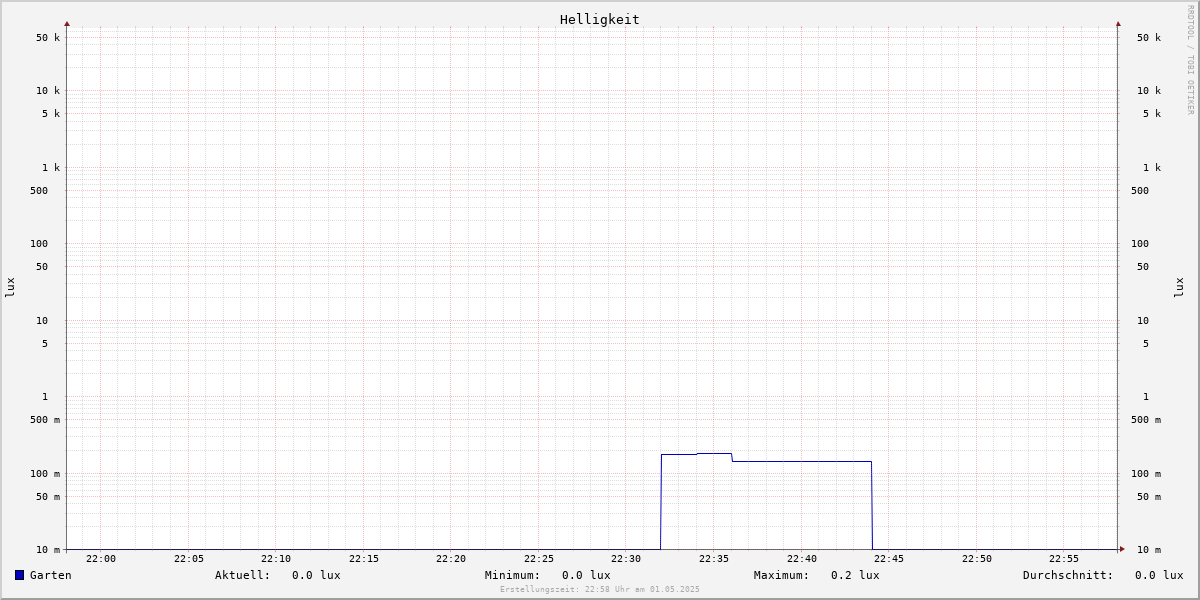
Task: Click the blue Garten legend color box
Action: click(19, 575)
